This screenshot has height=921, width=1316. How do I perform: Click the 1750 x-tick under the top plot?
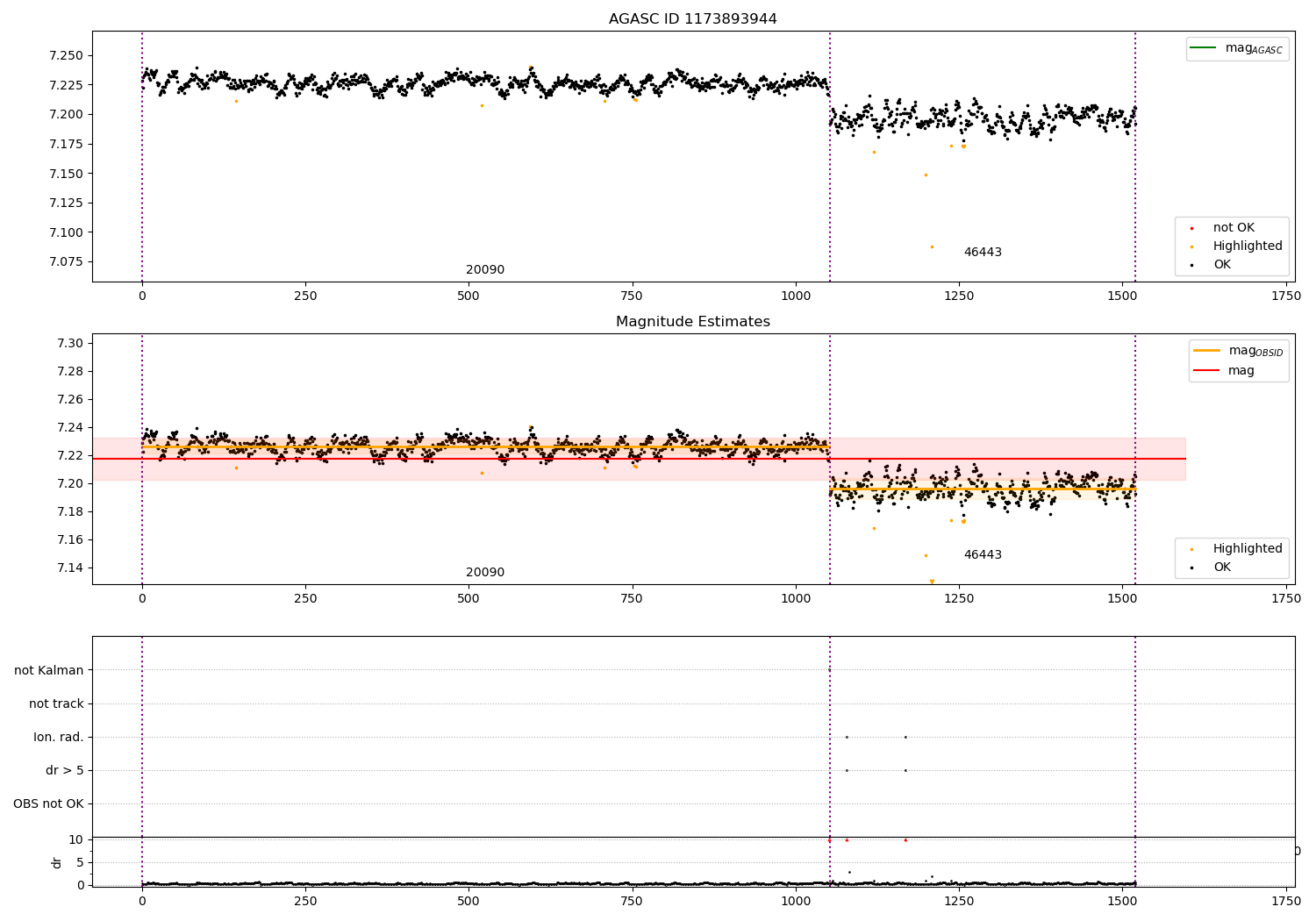[1286, 296]
